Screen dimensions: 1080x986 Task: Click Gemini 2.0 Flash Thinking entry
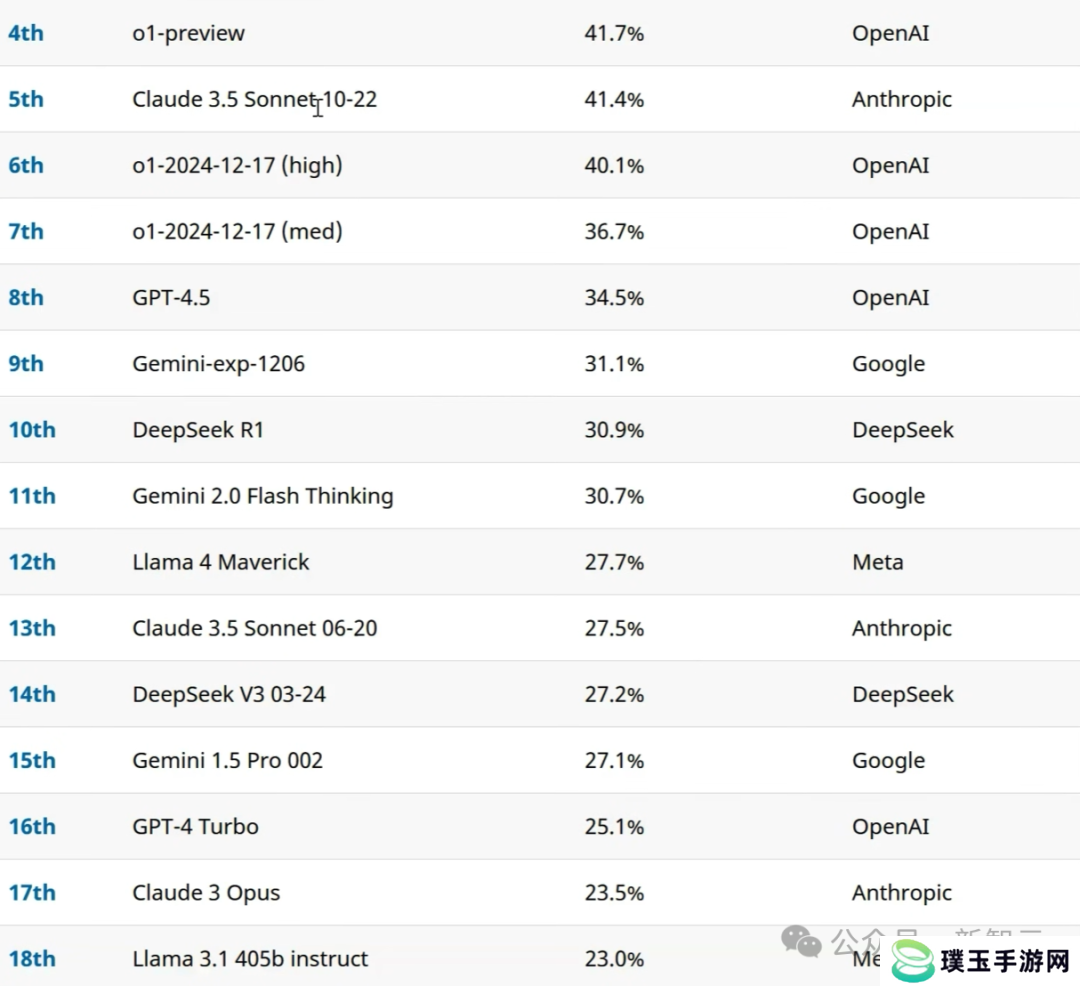click(x=262, y=496)
